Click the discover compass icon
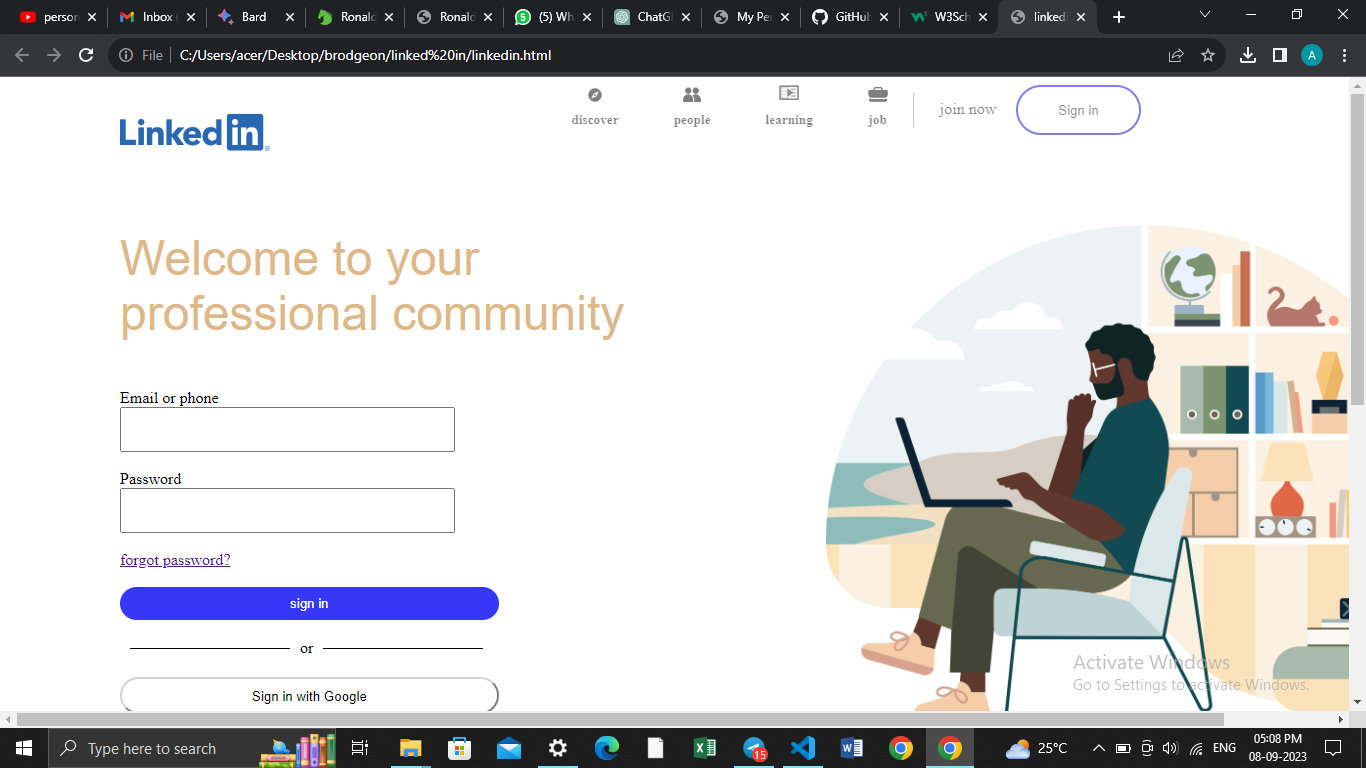 click(595, 95)
